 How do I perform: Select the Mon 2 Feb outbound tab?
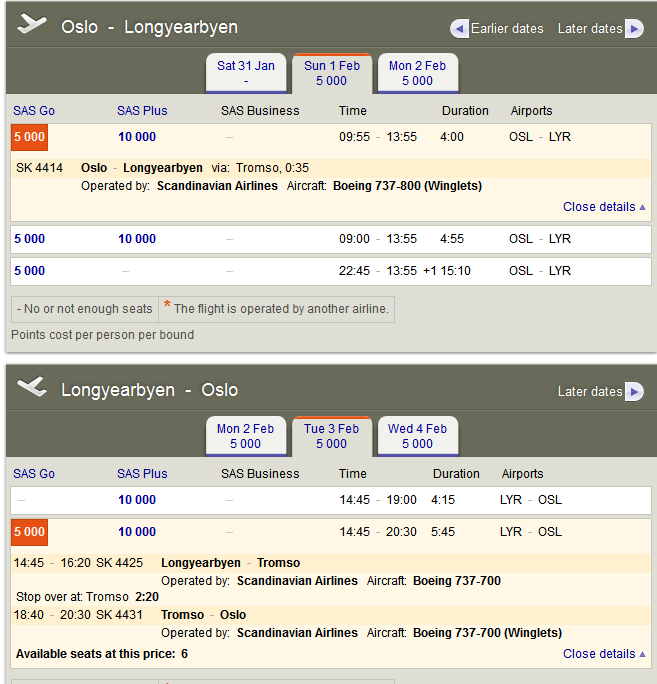tap(417, 73)
